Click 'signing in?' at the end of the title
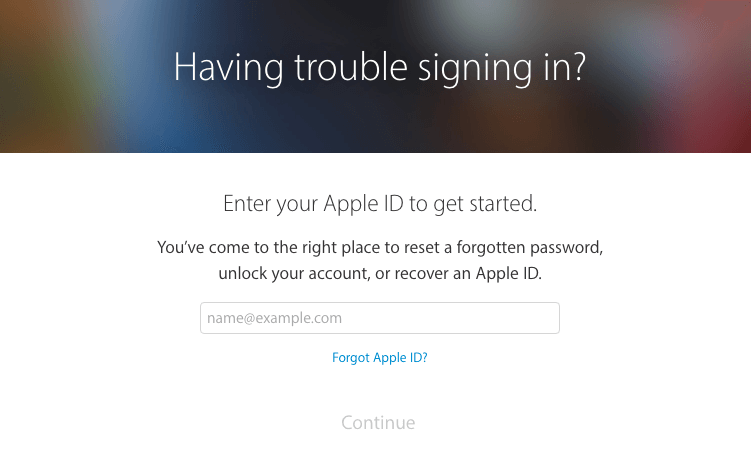This screenshot has width=751, height=466. pos(502,69)
